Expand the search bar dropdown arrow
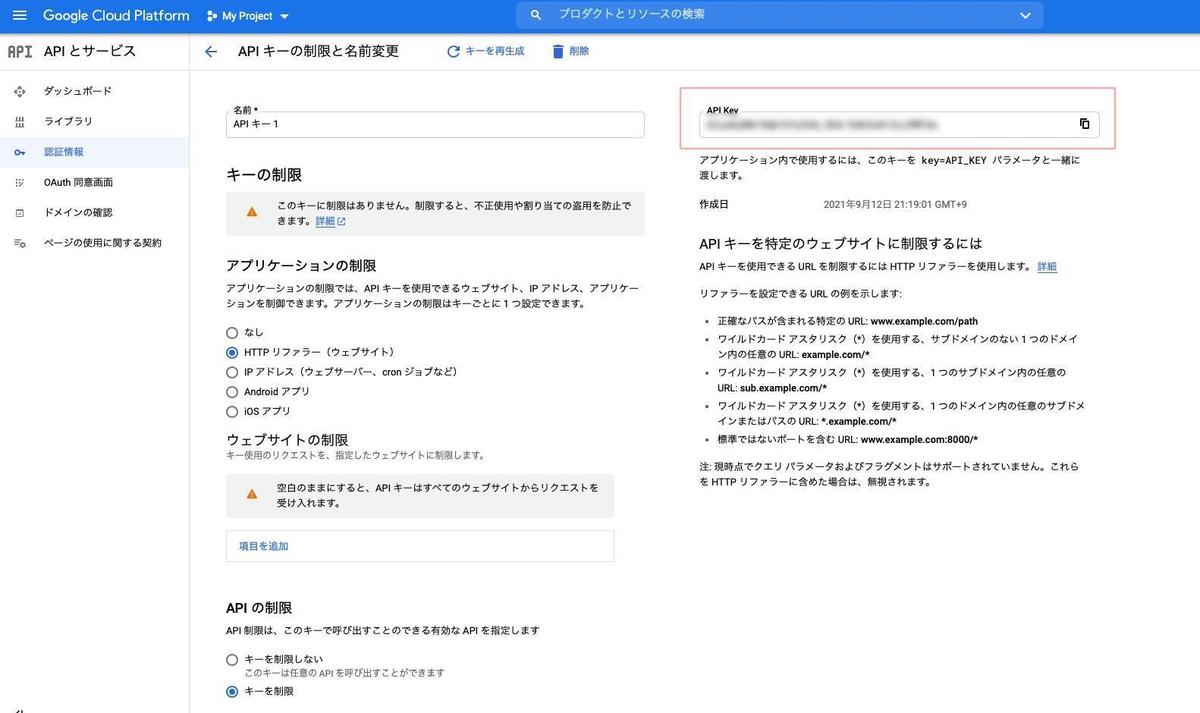Viewport: 1200px width, 713px height. (x=1024, y=15)
